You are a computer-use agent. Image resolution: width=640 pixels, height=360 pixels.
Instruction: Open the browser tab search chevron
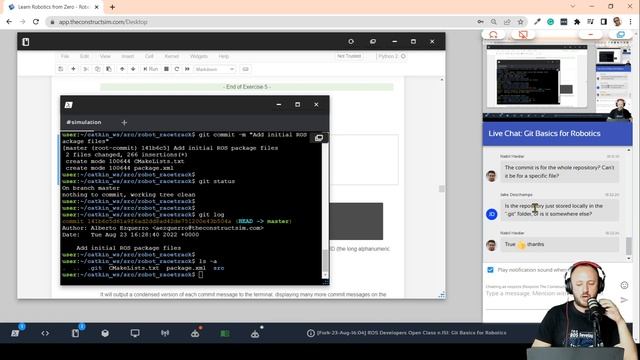pyautogui.click(x=573, y=7)
